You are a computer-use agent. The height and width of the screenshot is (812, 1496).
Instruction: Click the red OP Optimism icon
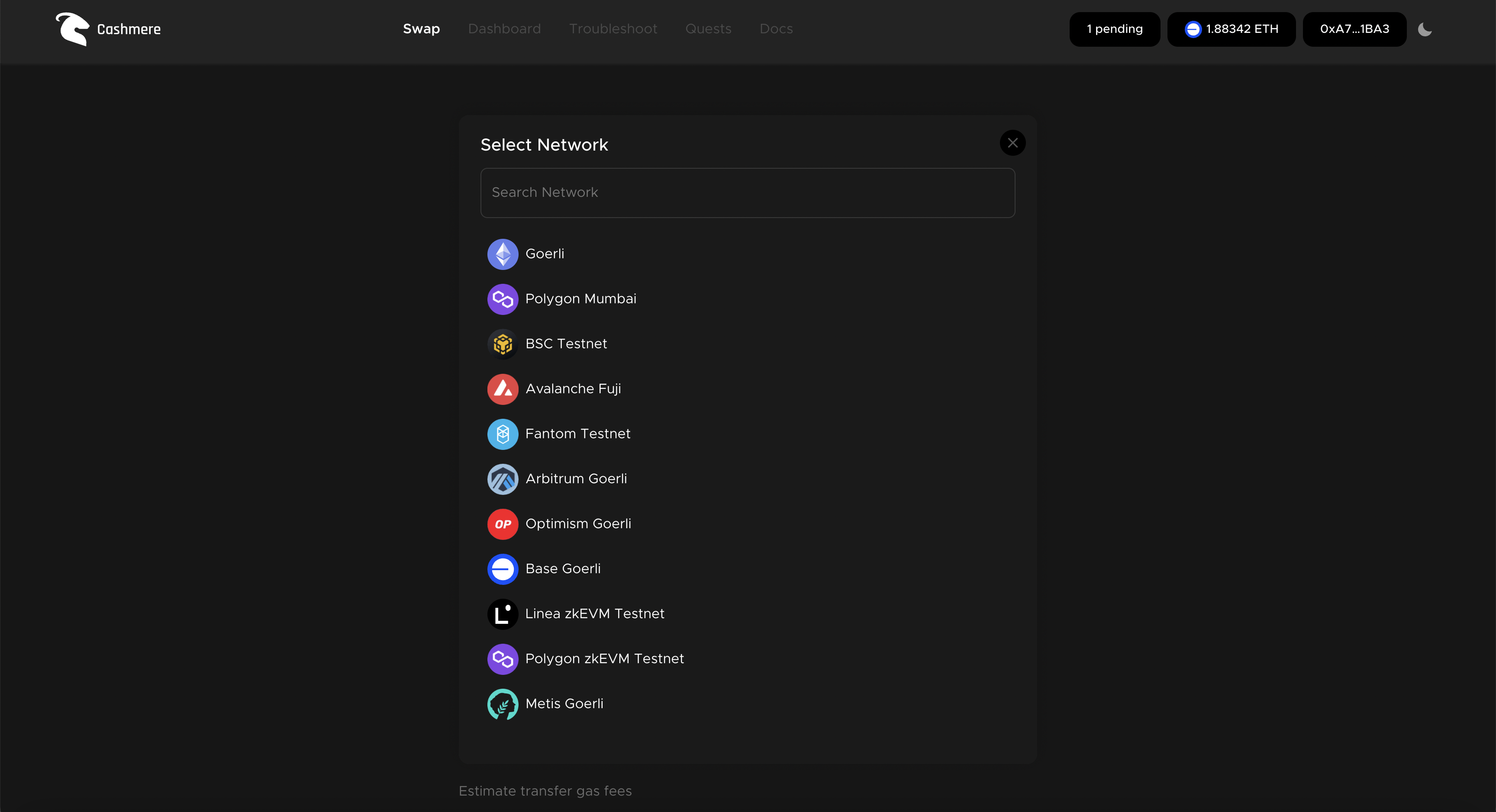[502, 524]
